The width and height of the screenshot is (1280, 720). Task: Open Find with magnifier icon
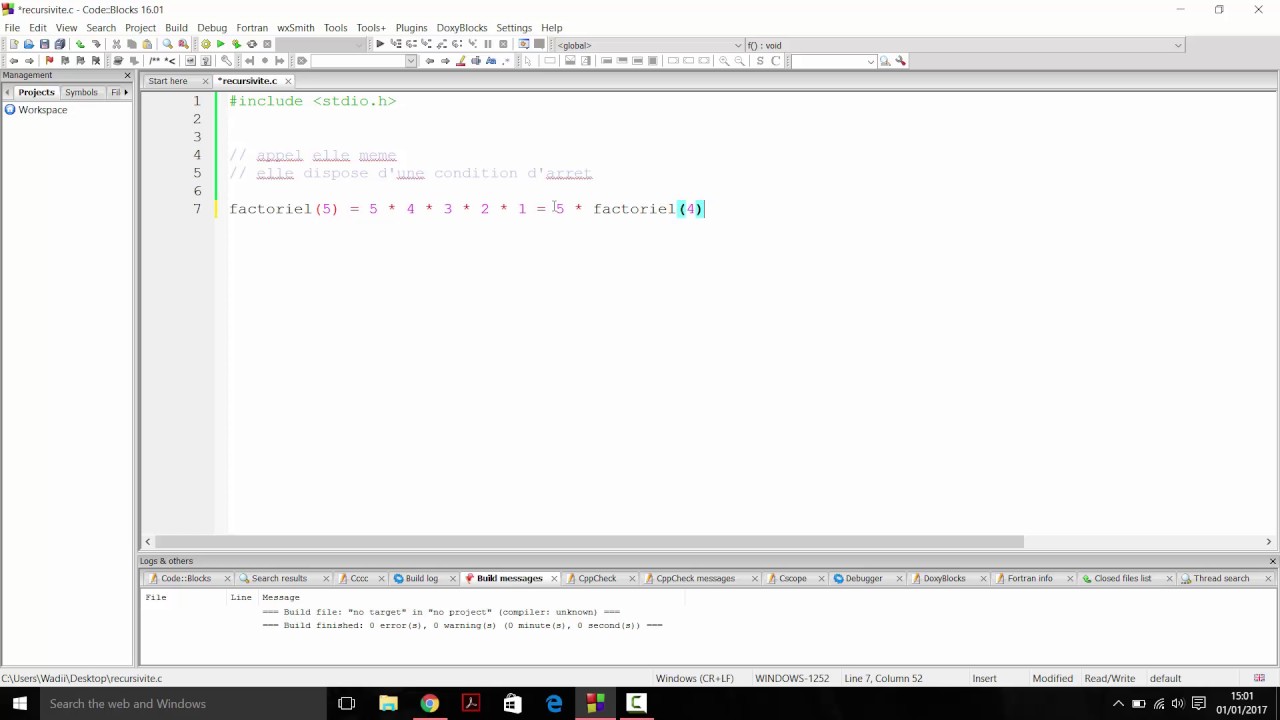[167, 44]
